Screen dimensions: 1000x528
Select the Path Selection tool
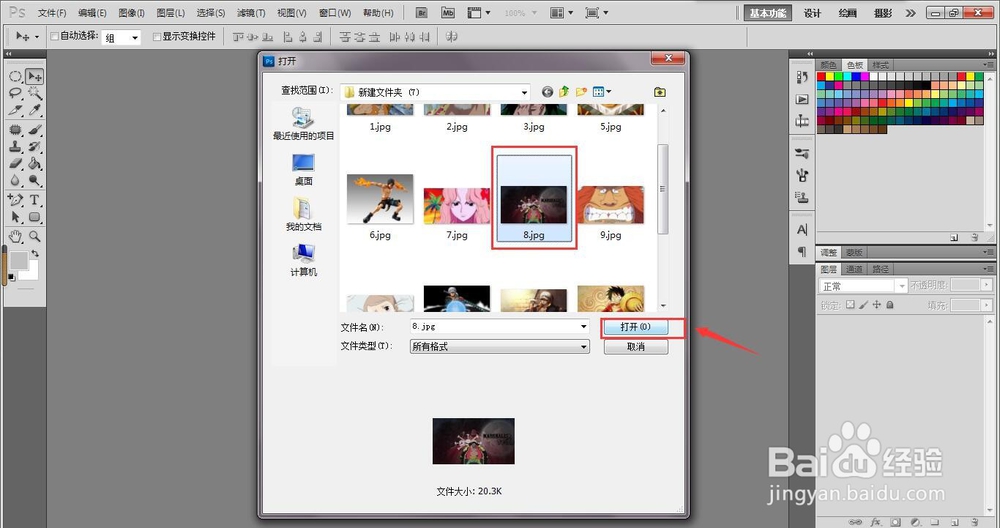tap(15, 217)
